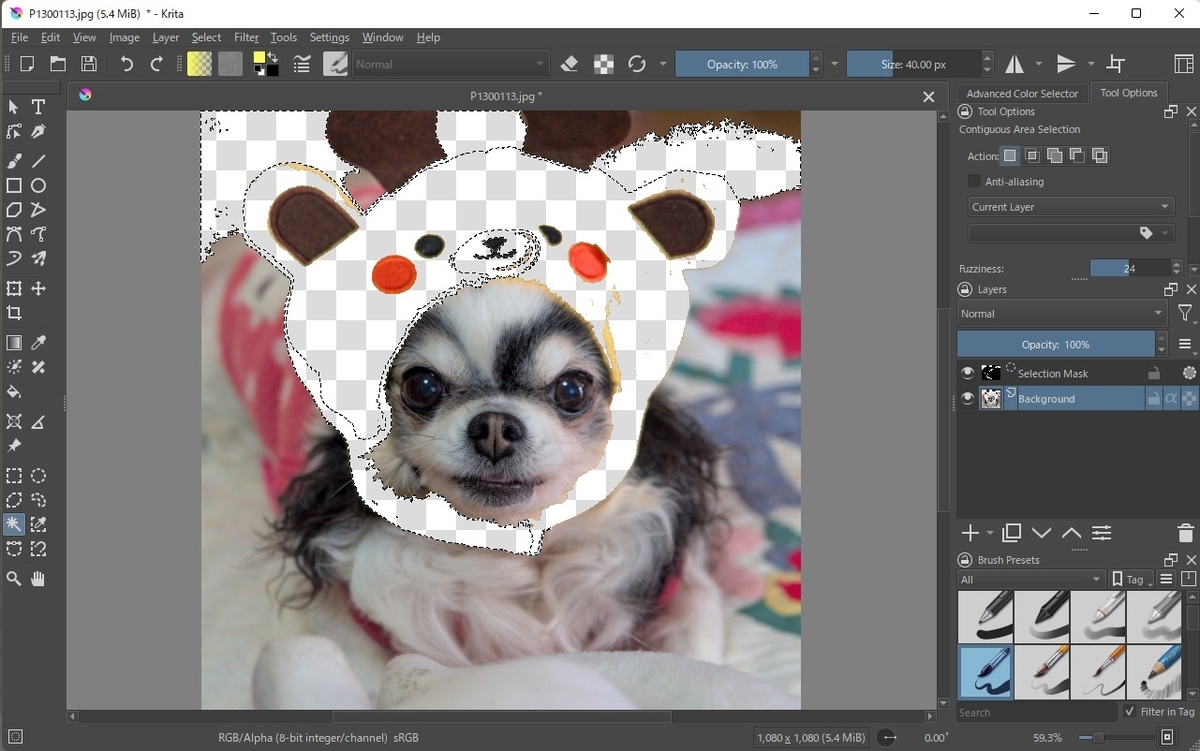
Task: Delete layer with the trash icon
Action: [1185, 533]
